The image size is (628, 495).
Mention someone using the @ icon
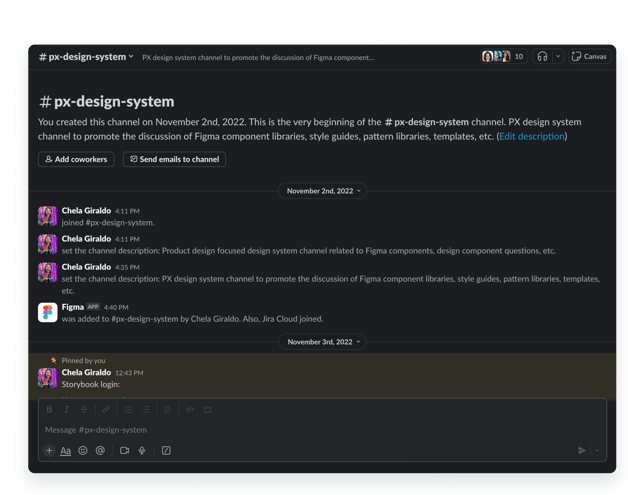tap(100, 451)
